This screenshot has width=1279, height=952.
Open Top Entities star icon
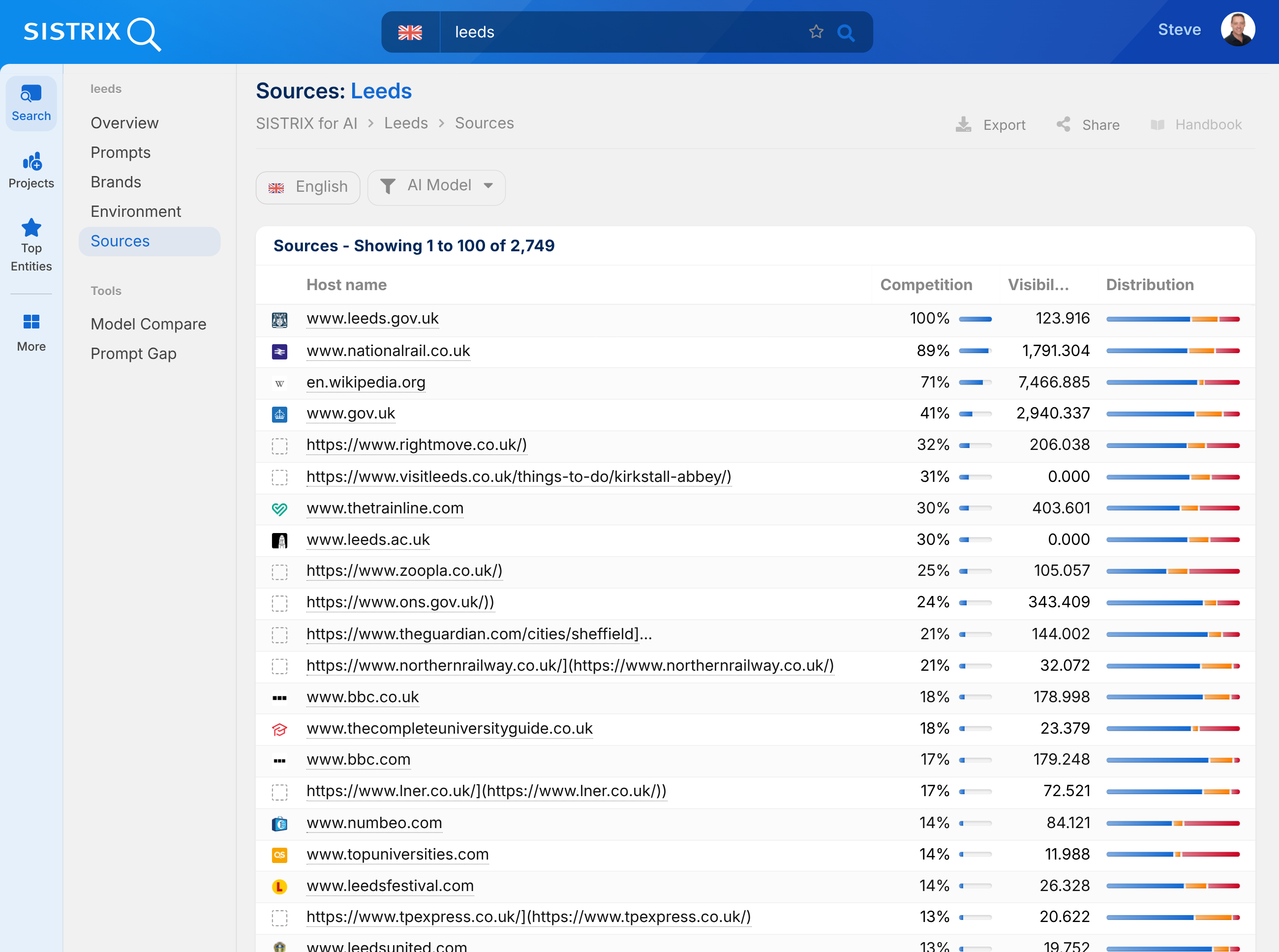pyautogui.click(x=31, y=228)
